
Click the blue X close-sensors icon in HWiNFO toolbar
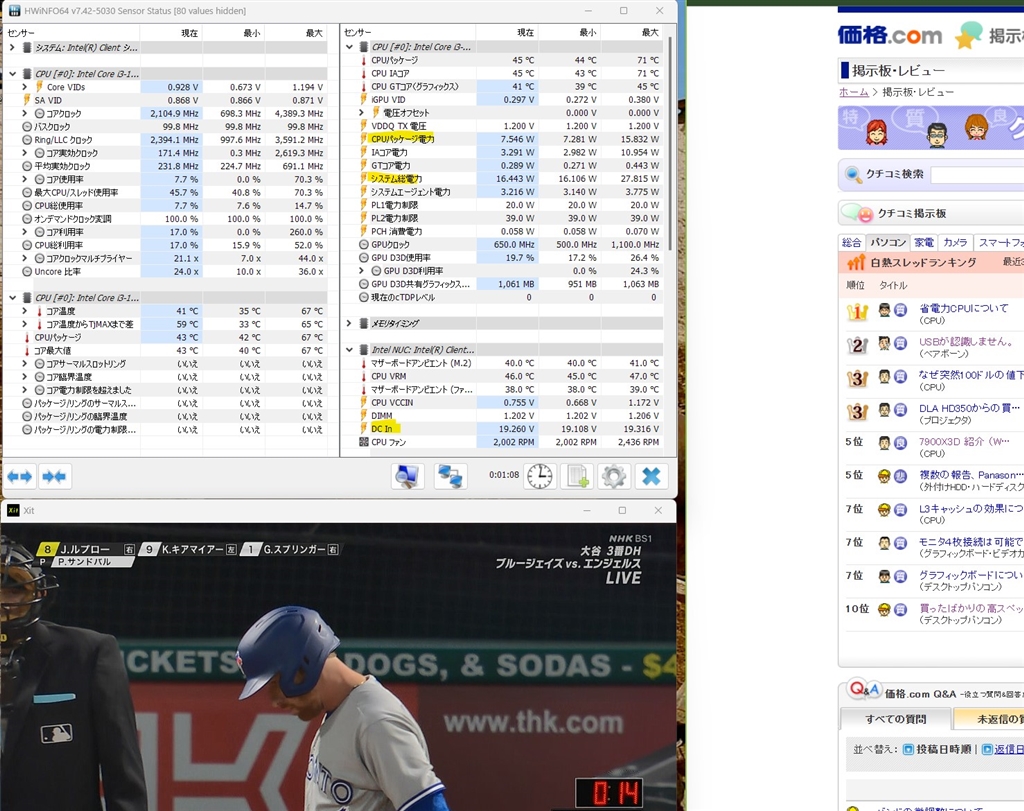click(651, 477)
